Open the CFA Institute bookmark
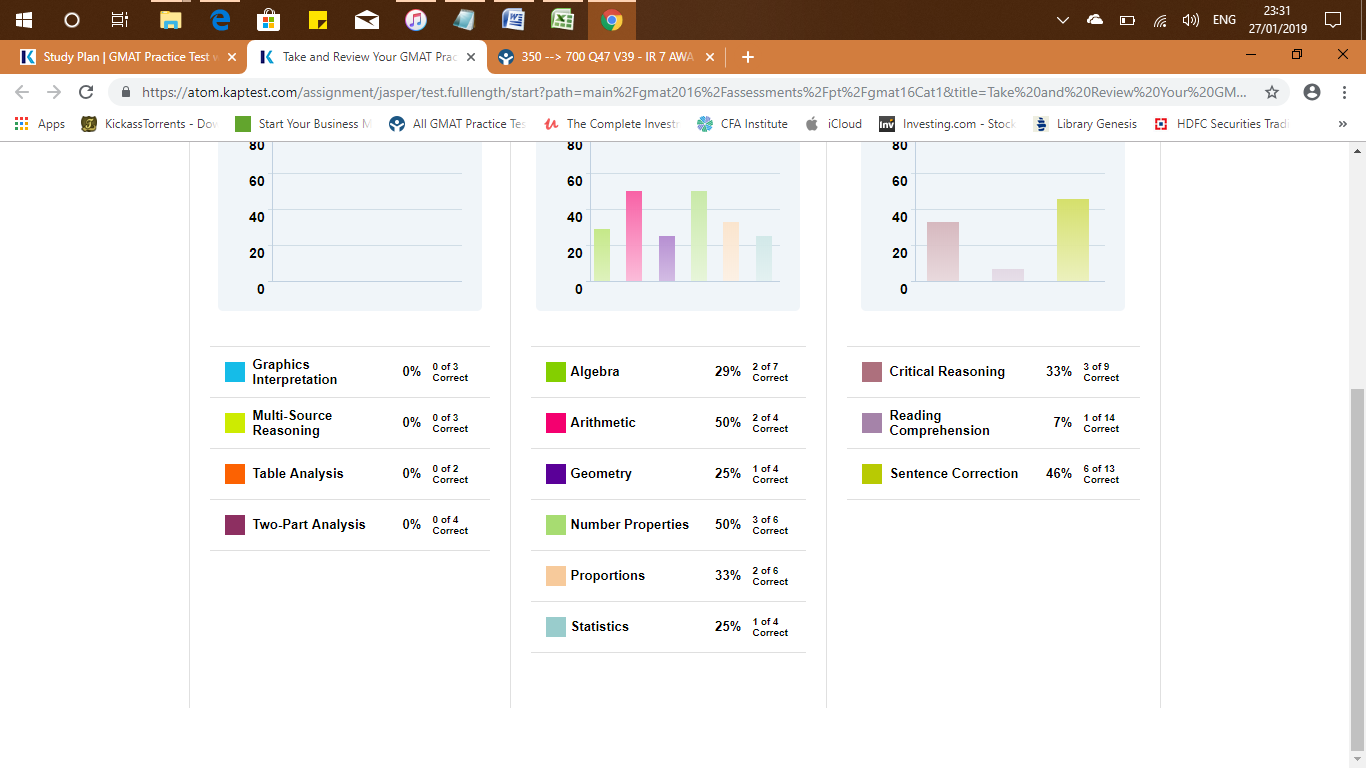 tap(743, 124)
